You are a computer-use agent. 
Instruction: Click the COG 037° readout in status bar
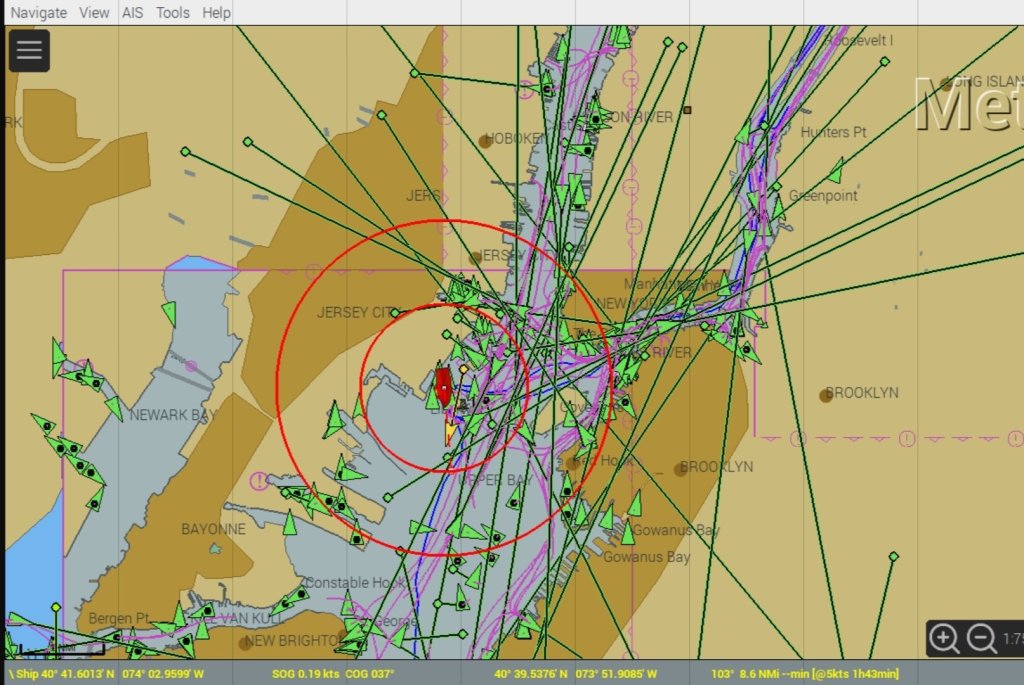point(371,674)
